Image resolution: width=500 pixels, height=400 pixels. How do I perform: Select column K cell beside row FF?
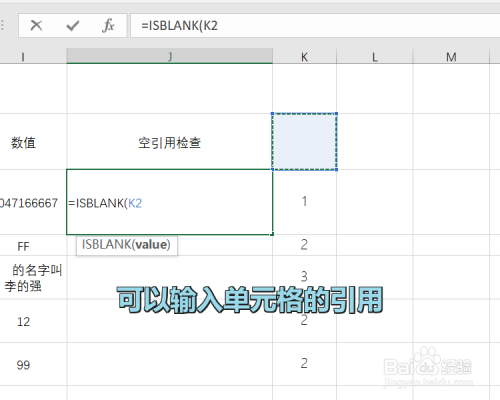[x=304, y=245]
